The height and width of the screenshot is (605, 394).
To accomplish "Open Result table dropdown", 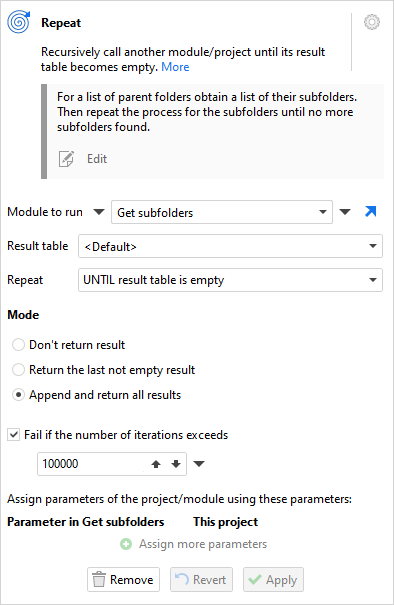I will click(x=230, y=246).
